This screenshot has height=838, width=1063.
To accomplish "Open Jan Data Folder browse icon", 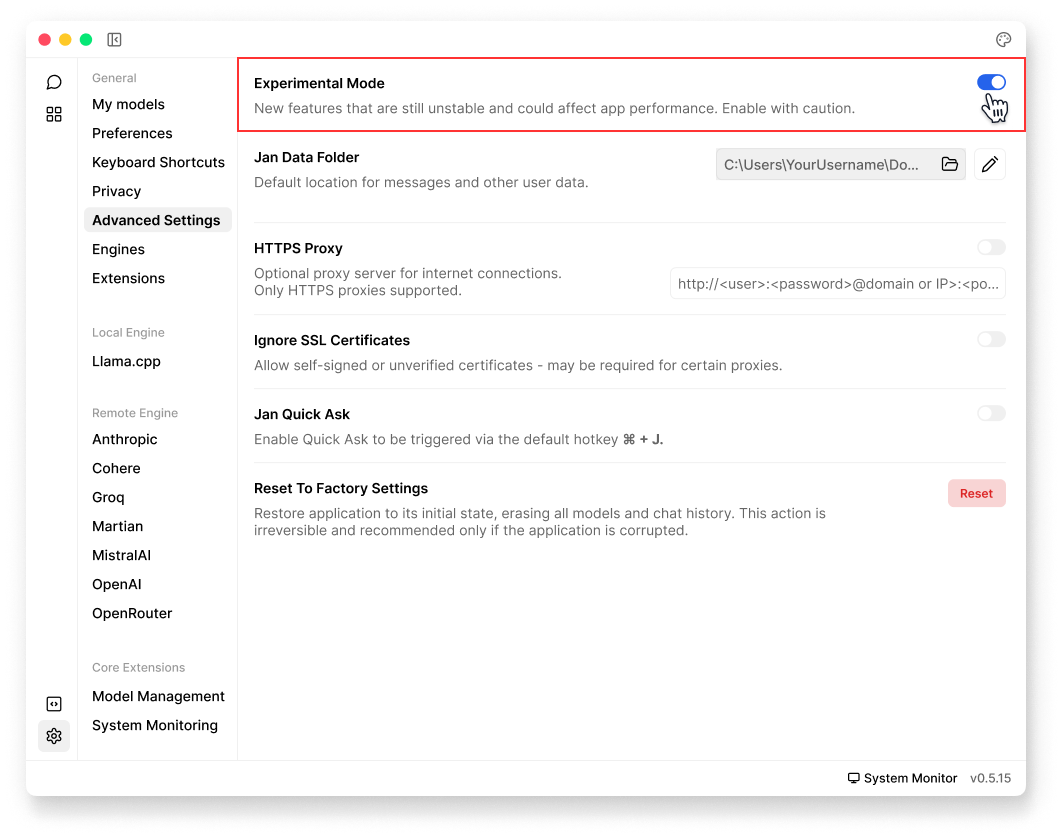I will point(949,165).
